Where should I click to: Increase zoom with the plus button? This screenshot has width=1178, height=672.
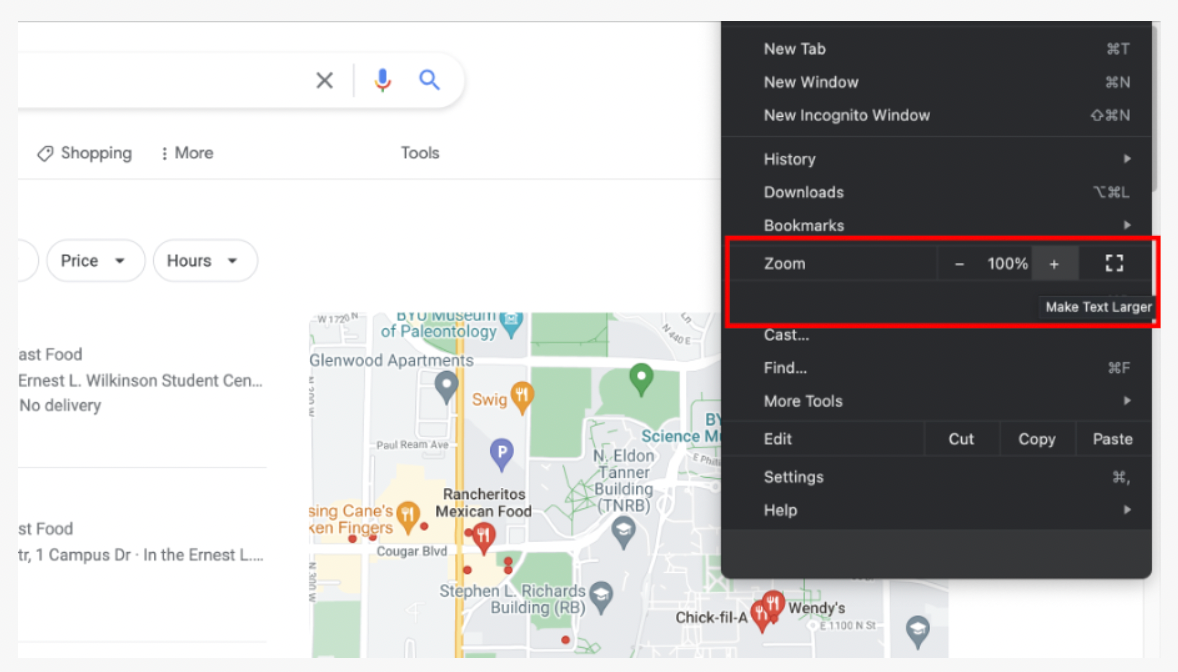(x=1054, y=264)
